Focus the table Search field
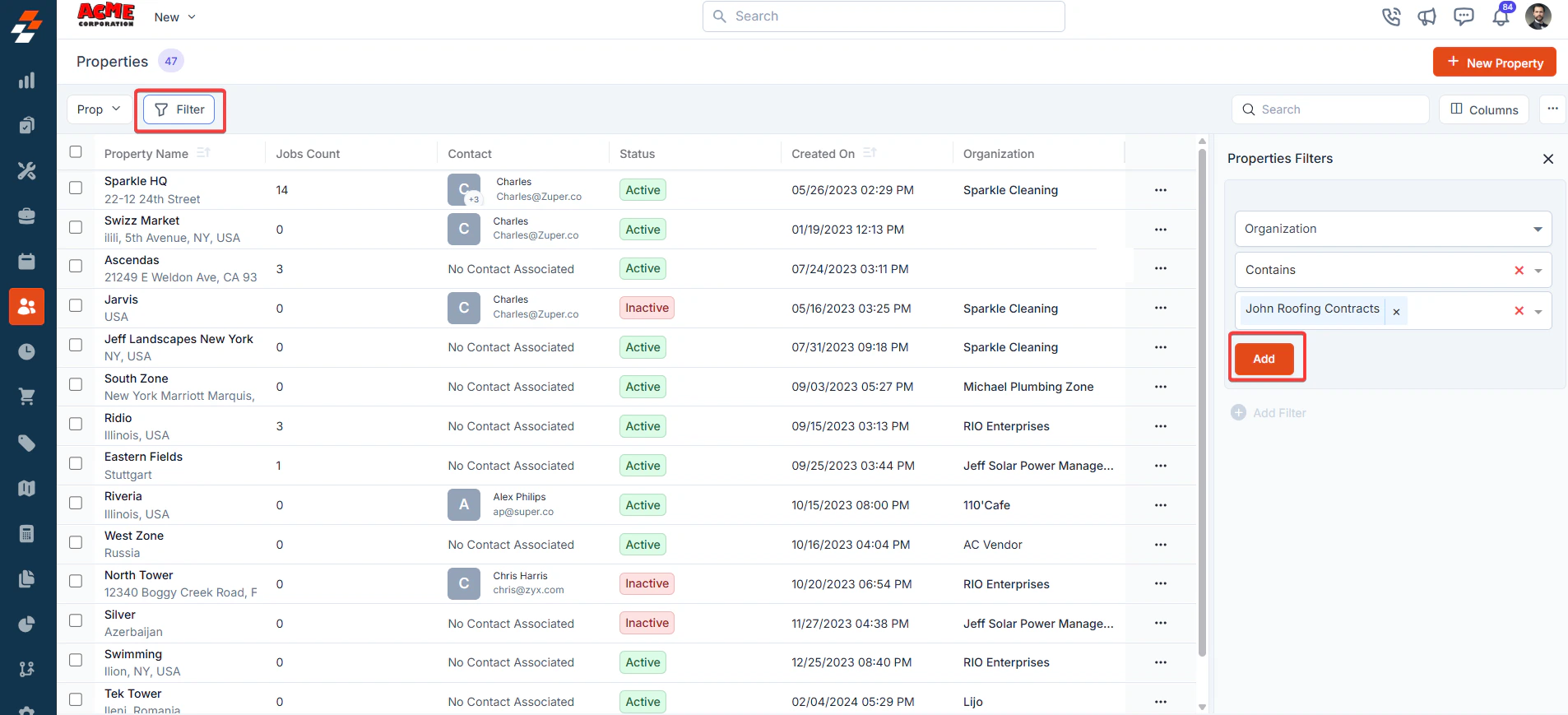This screenshot has width=1568, height=715. click(1330, 109)
